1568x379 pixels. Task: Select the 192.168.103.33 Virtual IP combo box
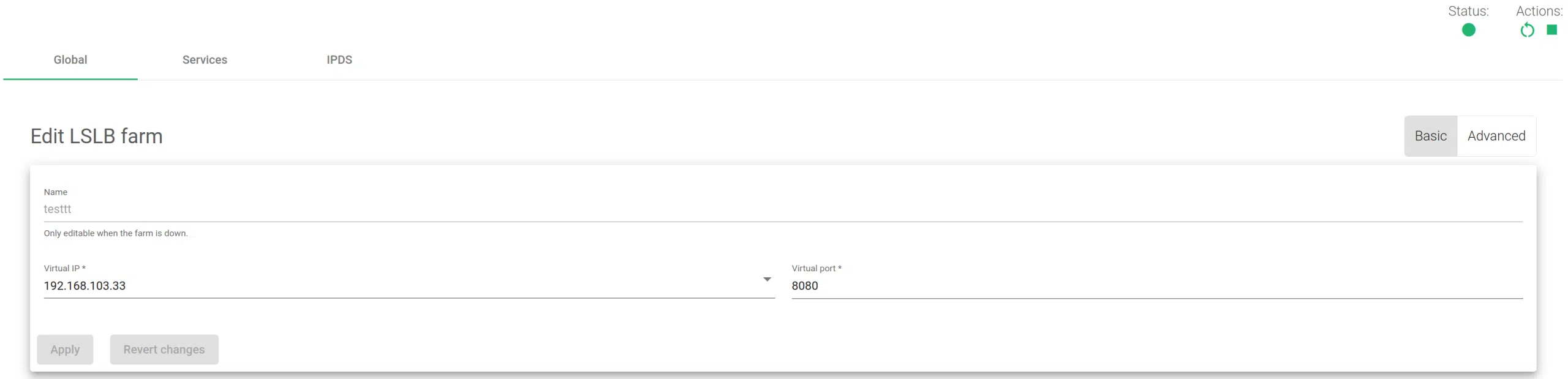(398, 286)
